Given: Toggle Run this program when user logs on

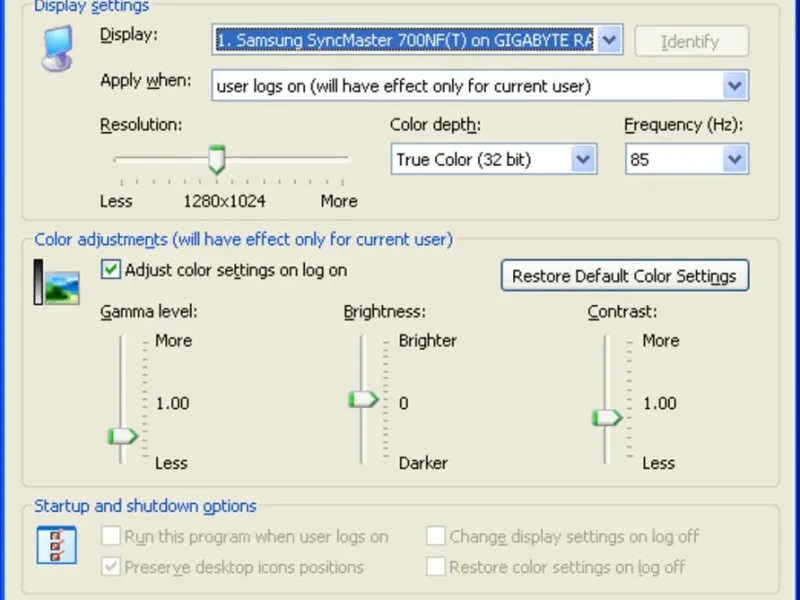Looking at the screenshot, I should click(x=111, y=536).
